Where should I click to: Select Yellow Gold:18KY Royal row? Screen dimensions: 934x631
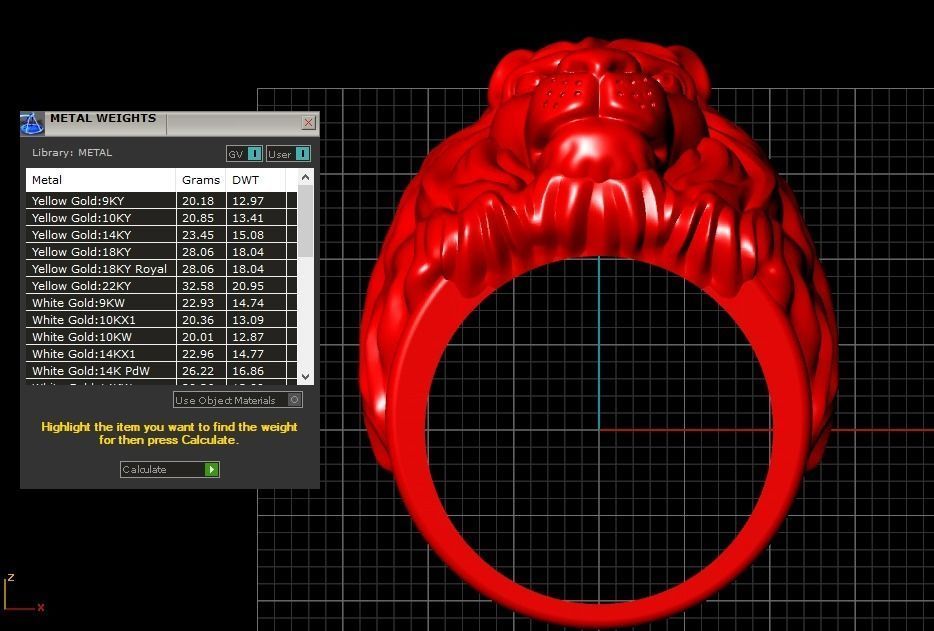point(161,269)
